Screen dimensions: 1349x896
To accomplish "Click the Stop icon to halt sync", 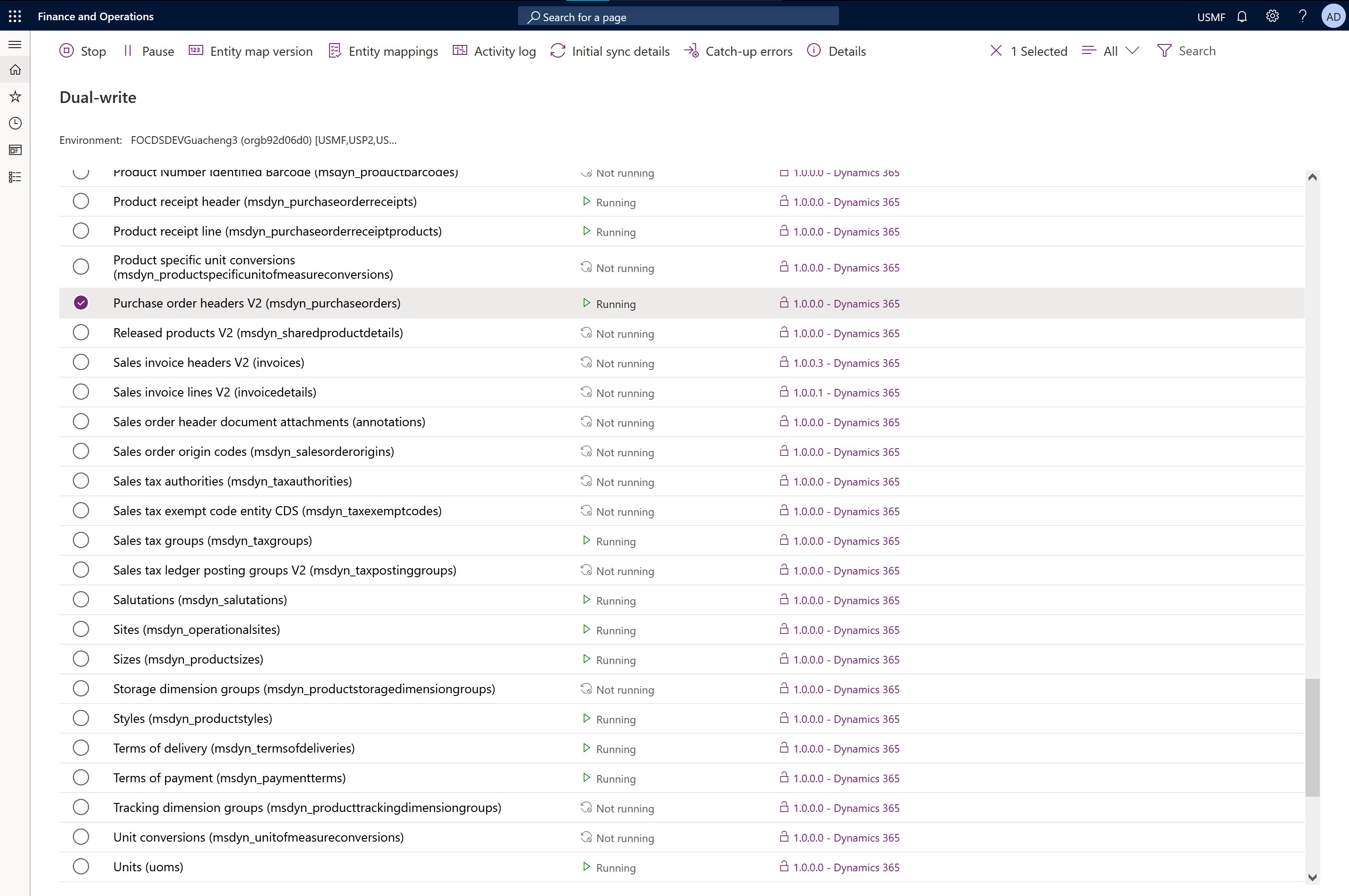I will [65, 51].
